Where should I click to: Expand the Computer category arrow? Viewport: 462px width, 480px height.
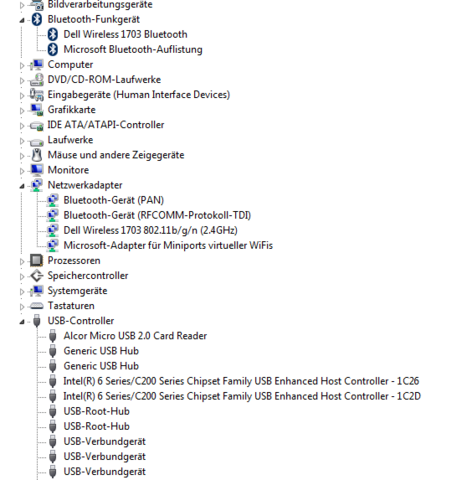click(22, 66)
